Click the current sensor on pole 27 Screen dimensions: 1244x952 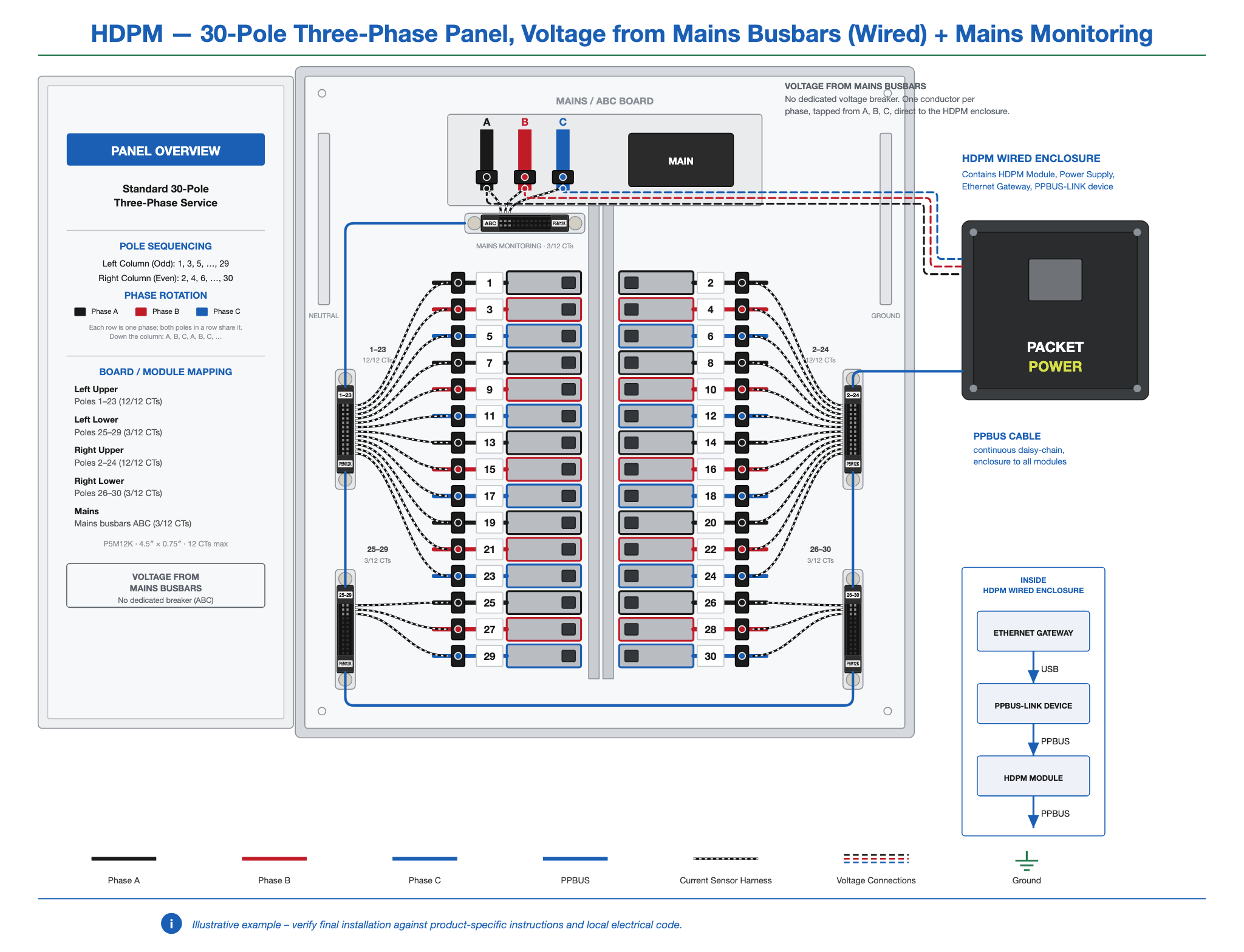(x=458, y=629)
